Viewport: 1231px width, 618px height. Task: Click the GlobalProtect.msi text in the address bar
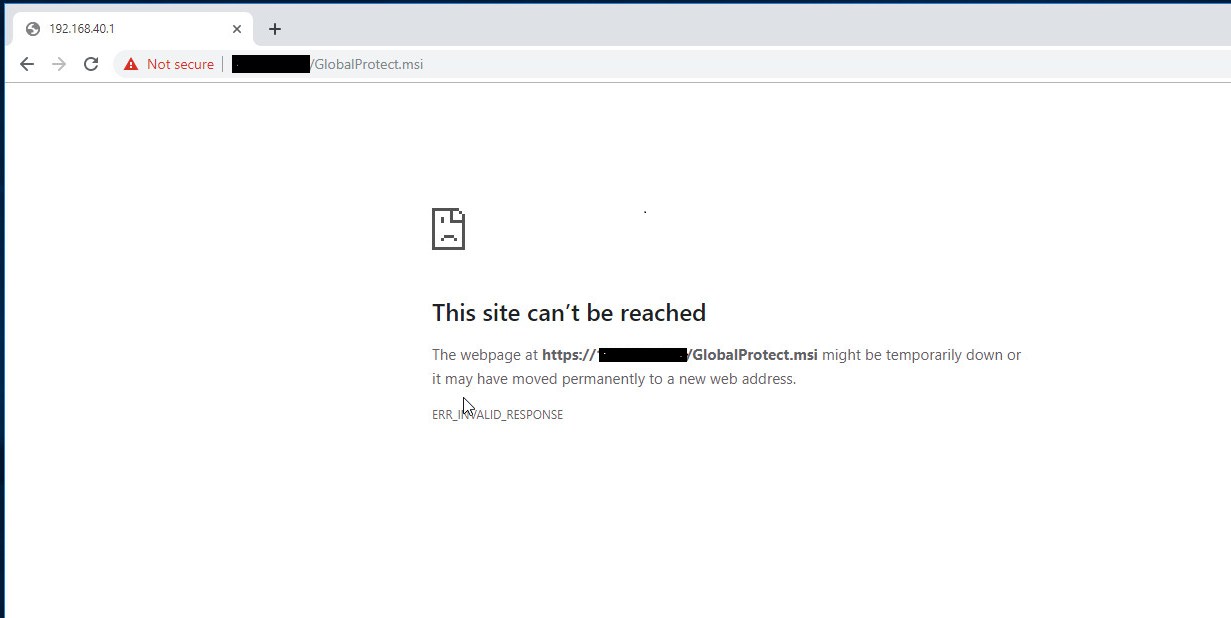tap(368, 63)
